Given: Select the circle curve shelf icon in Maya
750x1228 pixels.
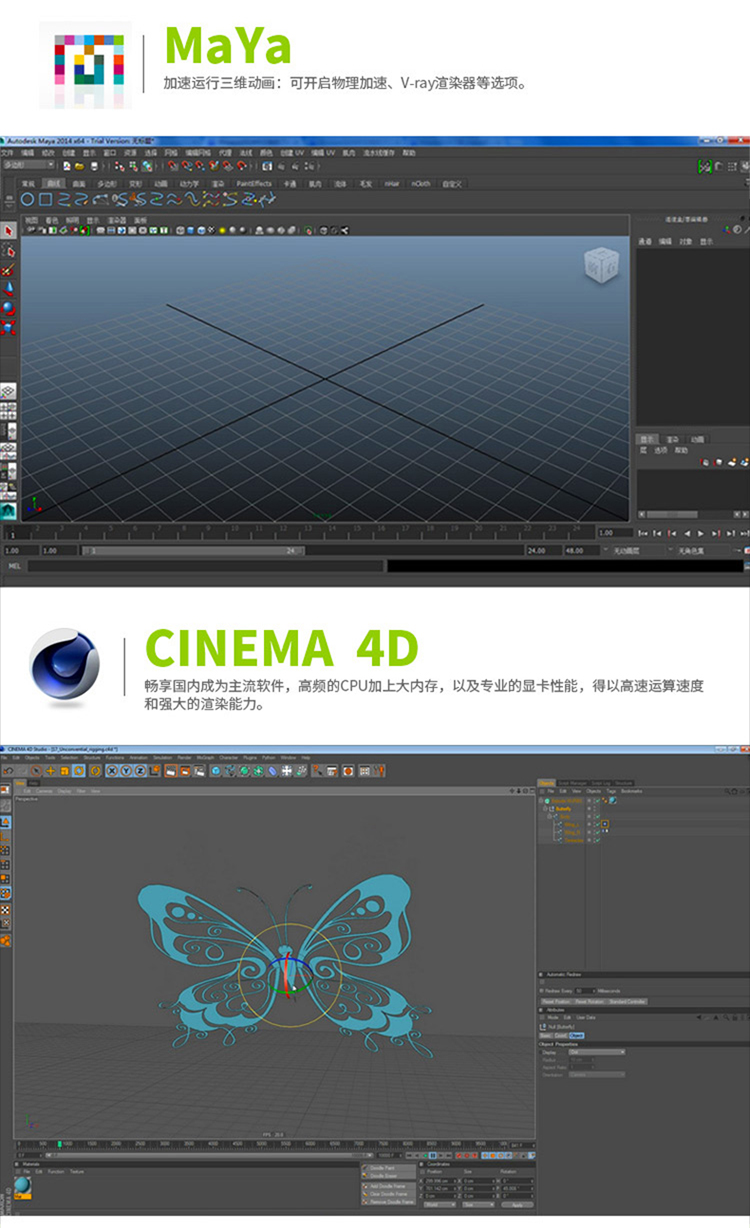Looking at the screenshot, I should 28,200.
